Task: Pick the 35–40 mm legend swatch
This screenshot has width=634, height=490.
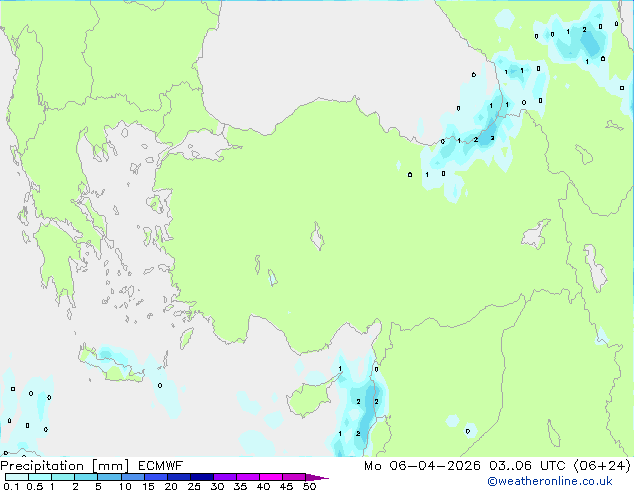Action: [248, 477]
